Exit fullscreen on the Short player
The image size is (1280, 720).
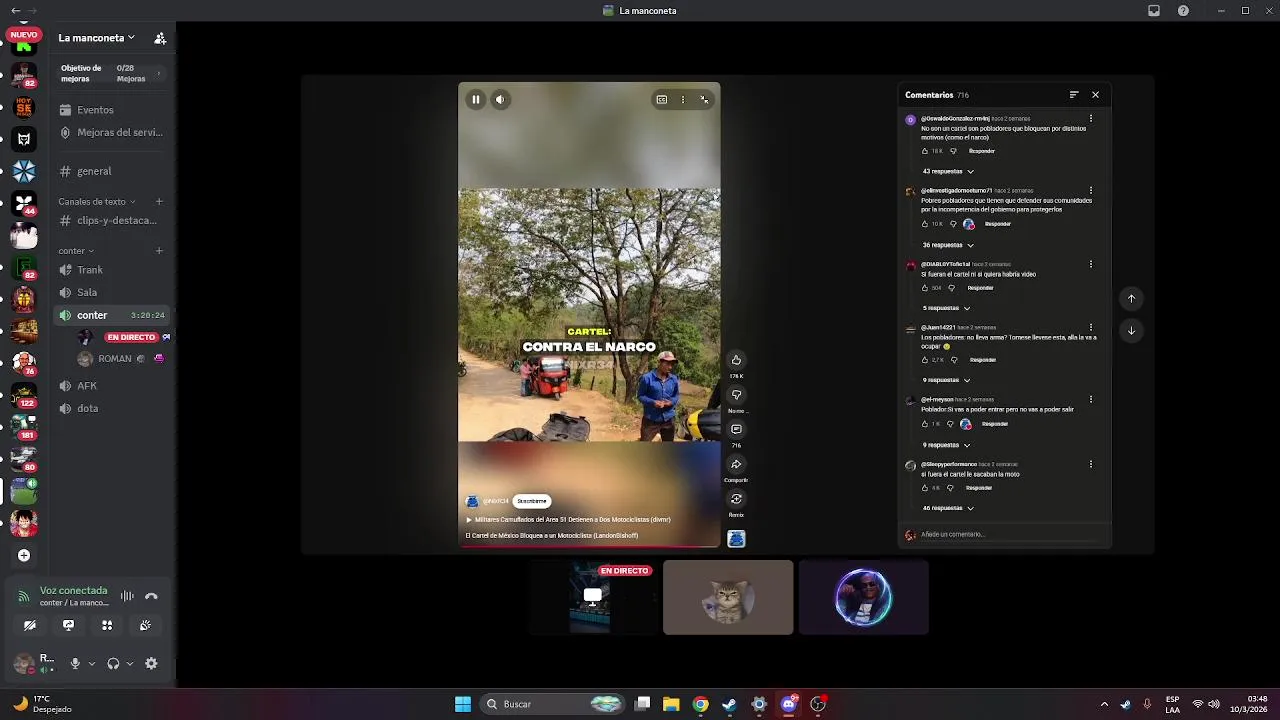click(704, 99)
